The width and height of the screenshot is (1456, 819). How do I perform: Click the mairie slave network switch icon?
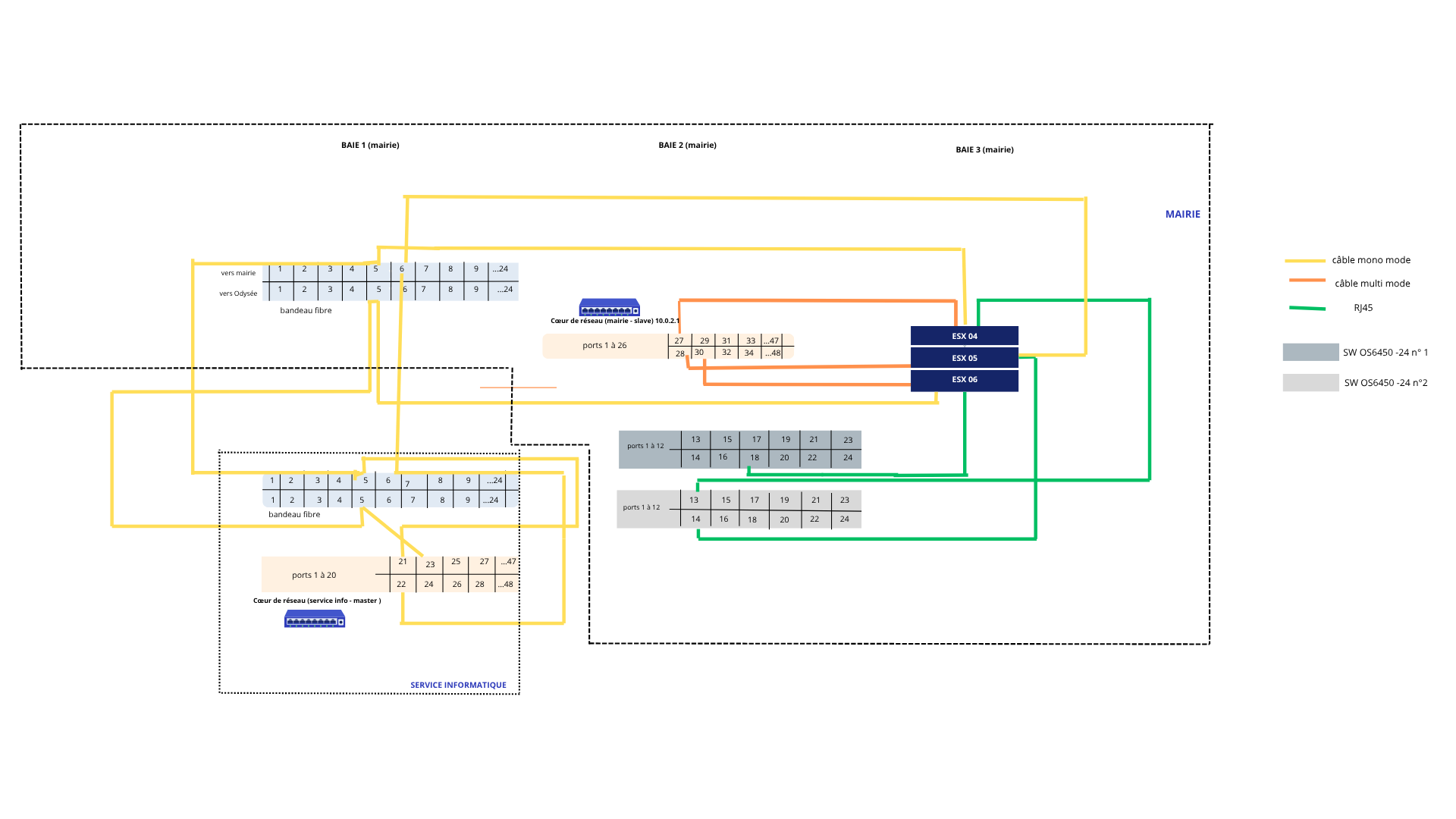point(610,307)
